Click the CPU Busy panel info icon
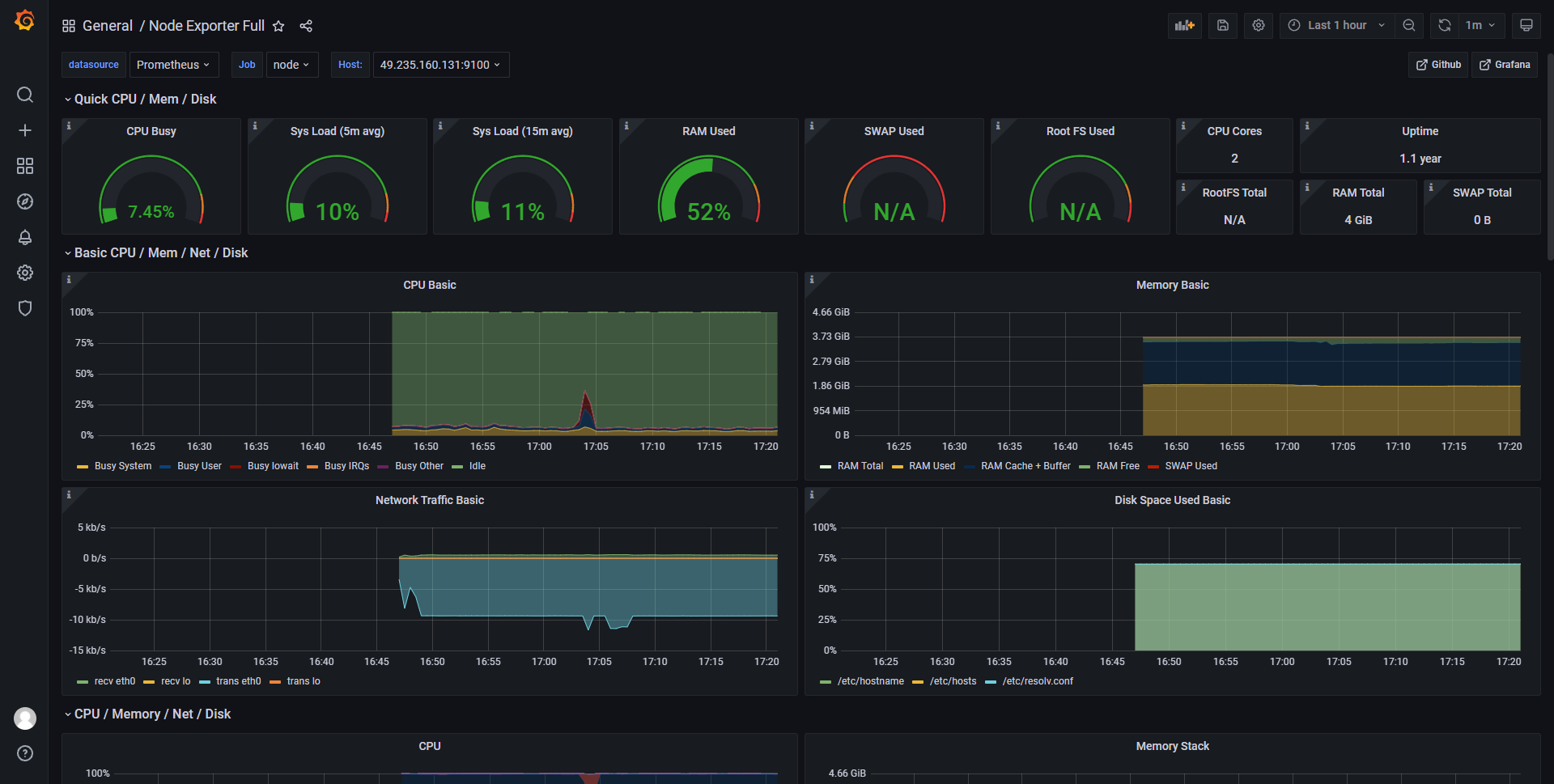Image resolution: width=1554 pixels, height=784 pixels. click(69, 125)
